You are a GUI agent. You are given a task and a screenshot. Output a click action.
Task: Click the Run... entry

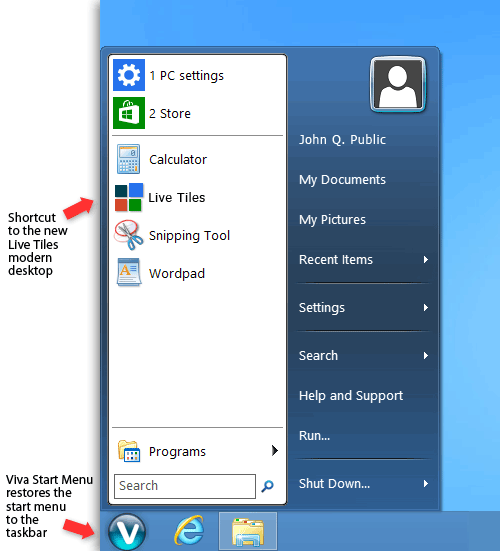pos(314,436)
